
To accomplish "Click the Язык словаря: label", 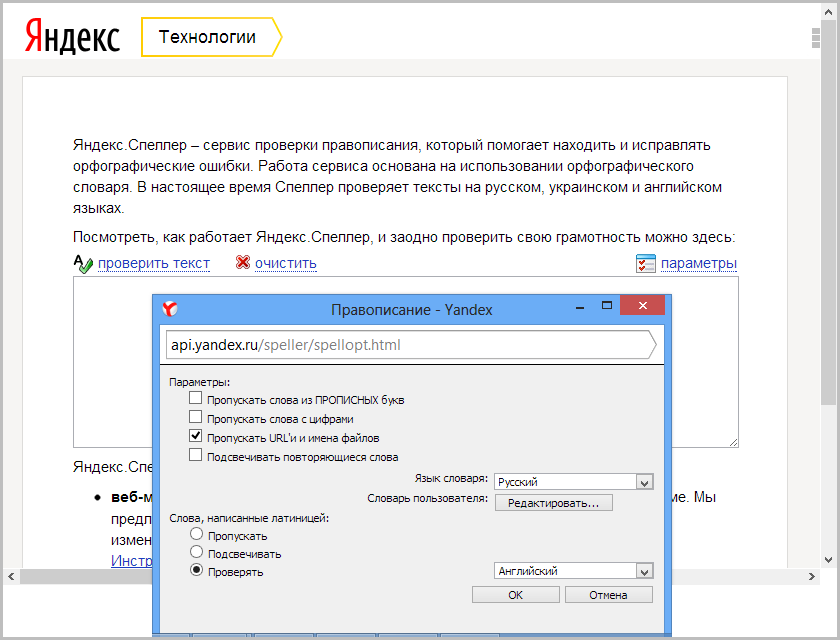I will coord(451,478).
